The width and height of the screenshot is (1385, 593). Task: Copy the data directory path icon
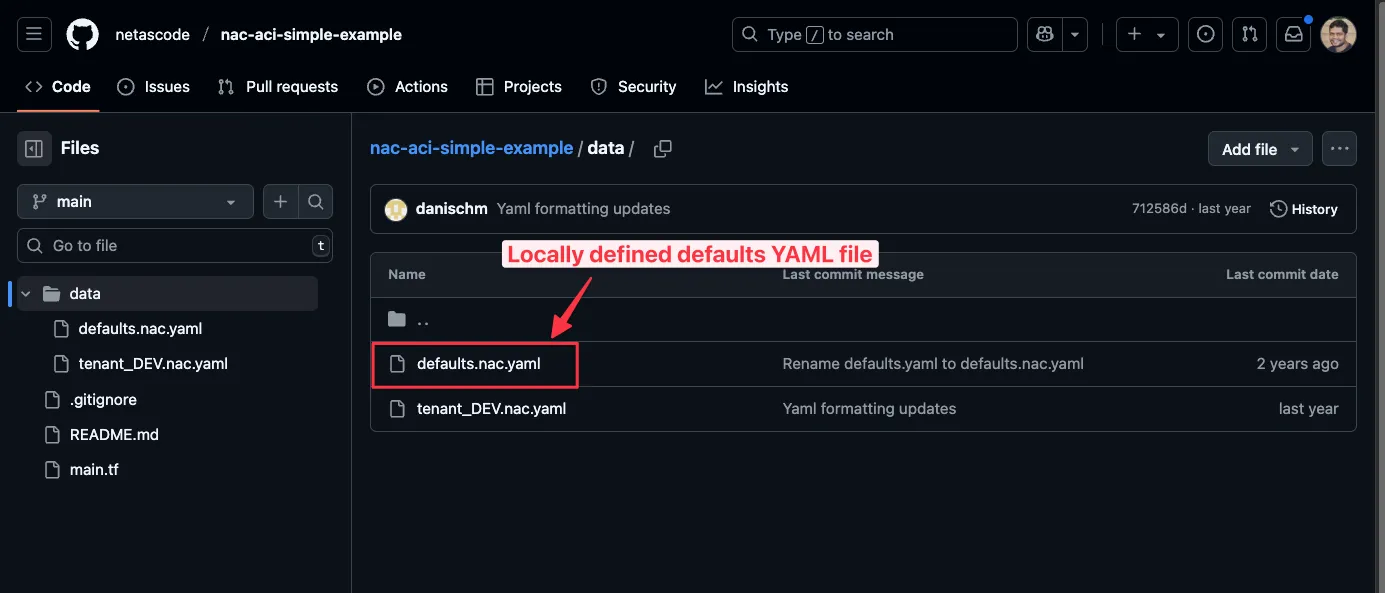pos(662,147)
